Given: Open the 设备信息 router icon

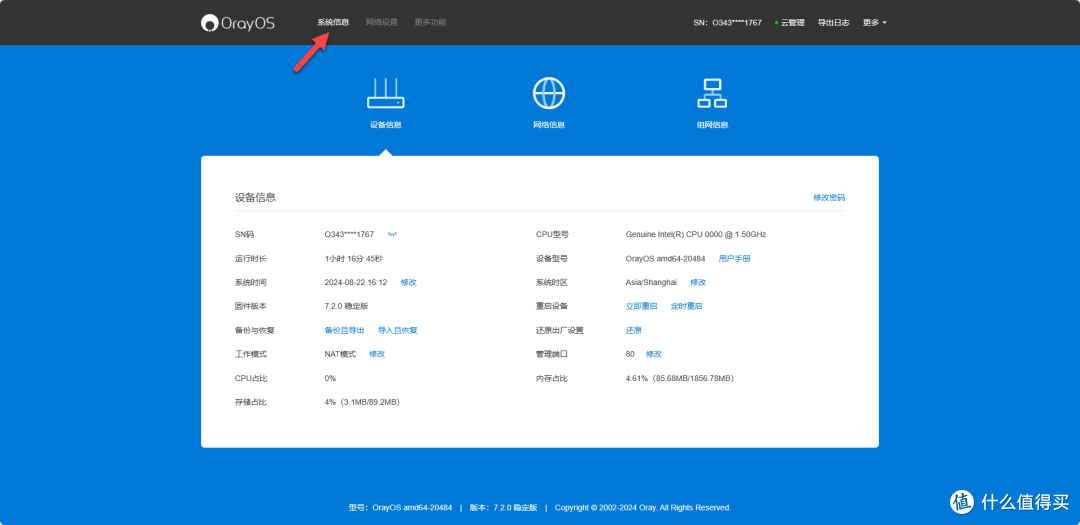Looking at the screenshot, I should 386,93.
